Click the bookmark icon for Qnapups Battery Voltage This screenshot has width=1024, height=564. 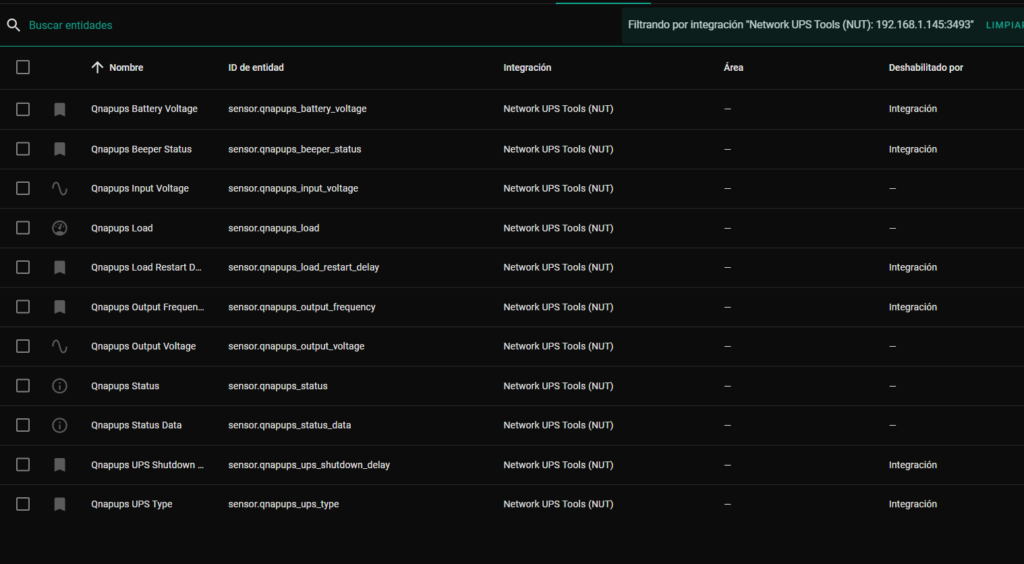60,109
